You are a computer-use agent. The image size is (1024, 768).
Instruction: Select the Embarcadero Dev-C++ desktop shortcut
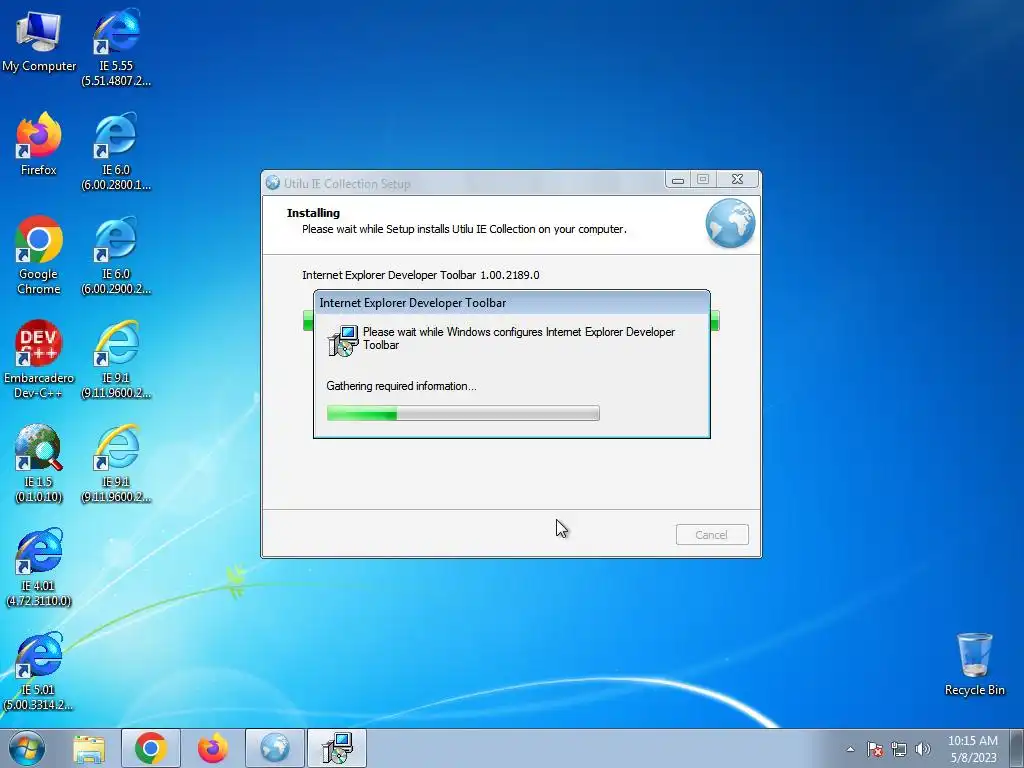[39, 359]
